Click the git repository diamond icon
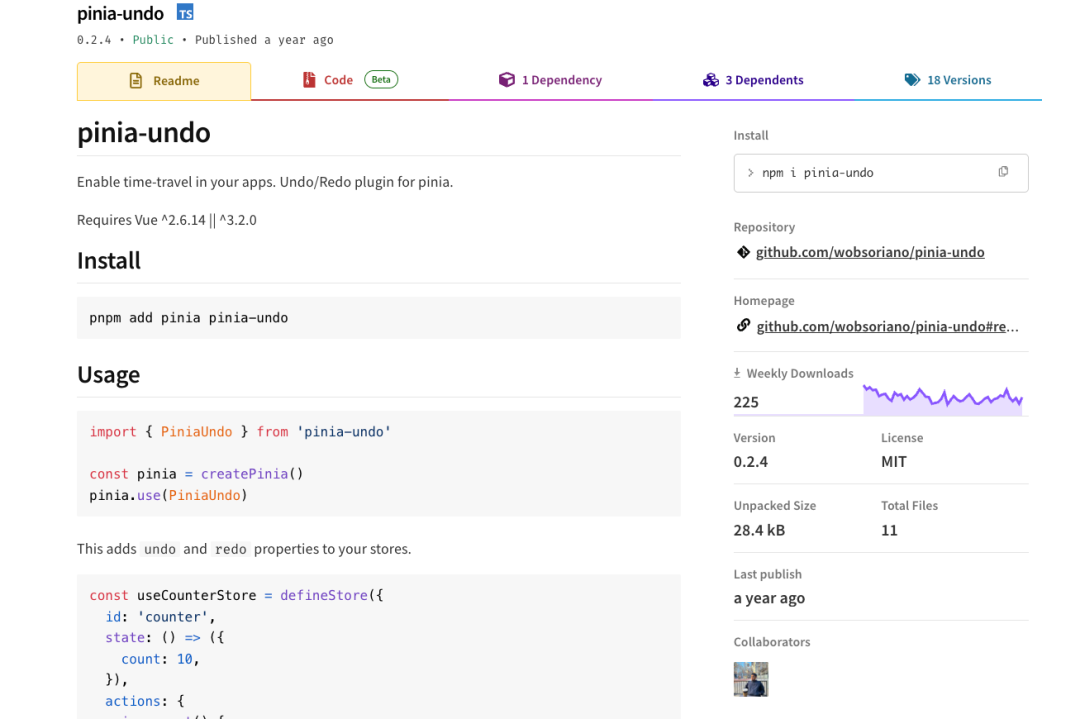The image size is (1080, 719). 743,252
